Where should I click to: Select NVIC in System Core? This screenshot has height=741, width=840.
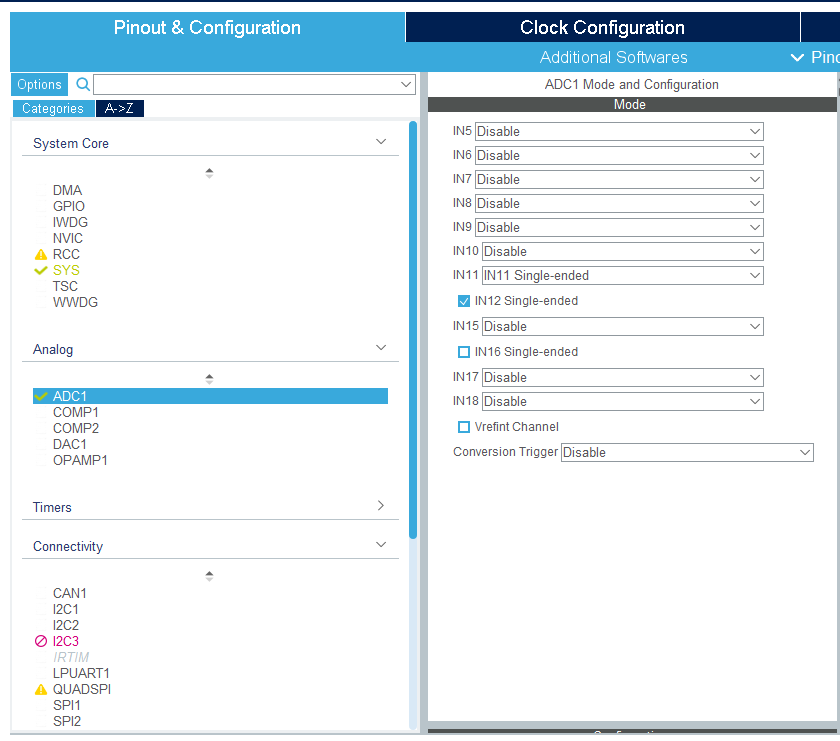point(68,238)
